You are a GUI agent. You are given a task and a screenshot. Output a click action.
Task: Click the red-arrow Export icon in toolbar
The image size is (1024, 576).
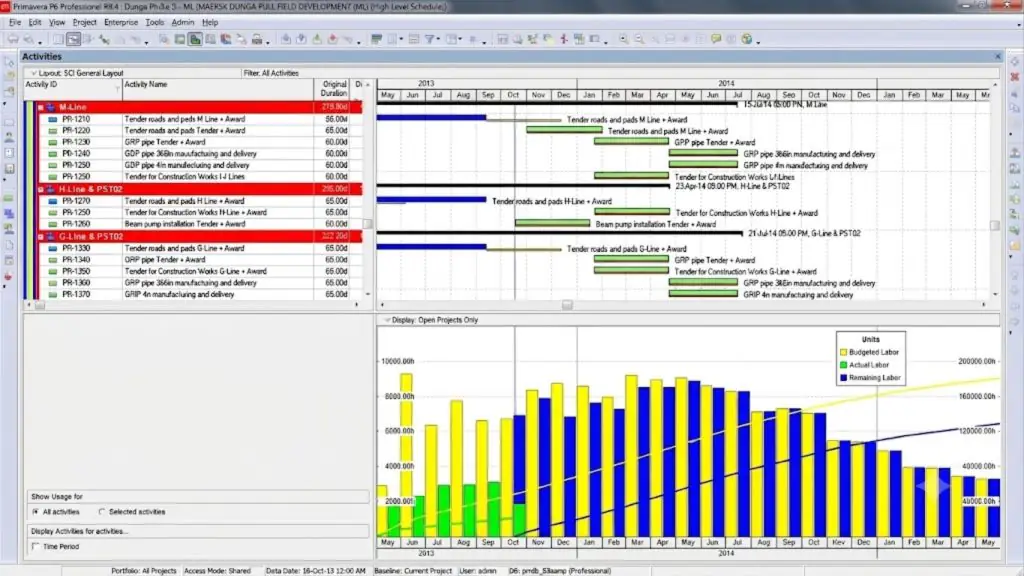[x=332, y=39]
